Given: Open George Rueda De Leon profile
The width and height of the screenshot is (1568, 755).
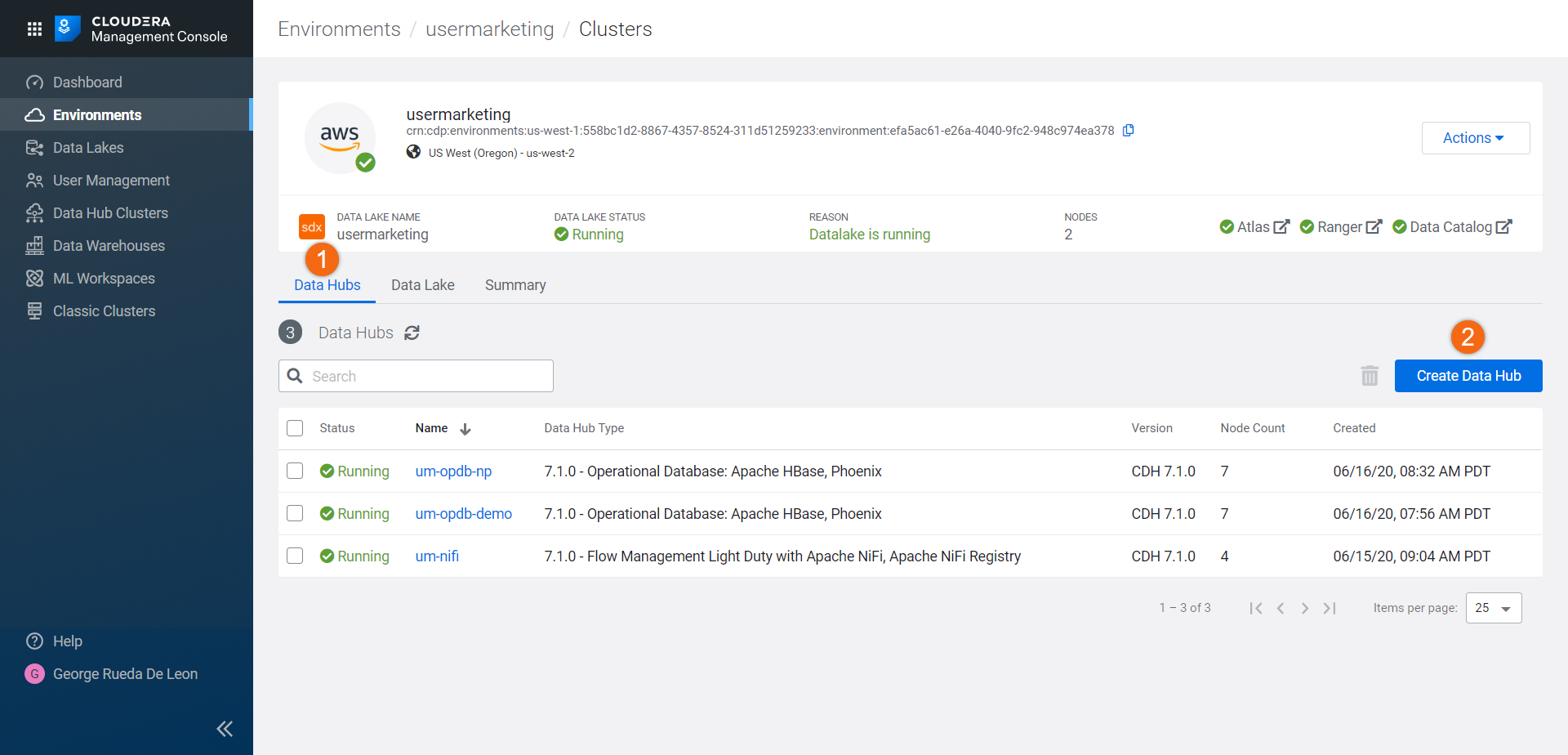Looking at the screenshot, I should 127,674.
